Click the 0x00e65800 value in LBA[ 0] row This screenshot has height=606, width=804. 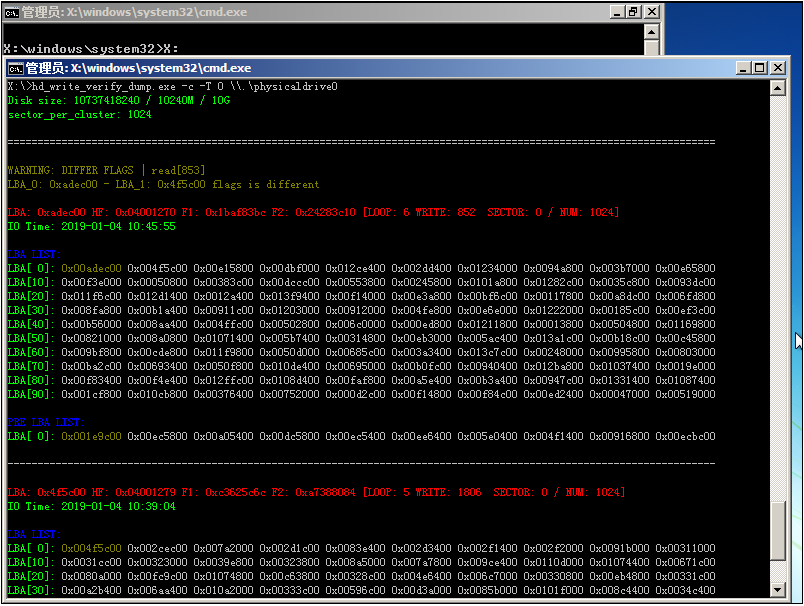(x=685, y=268)
